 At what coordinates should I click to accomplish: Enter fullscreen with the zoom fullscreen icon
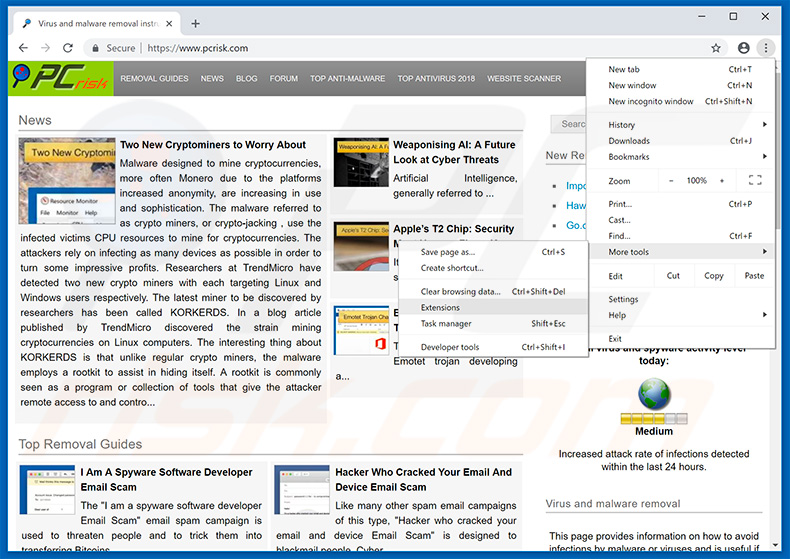[x=754, y=180]
